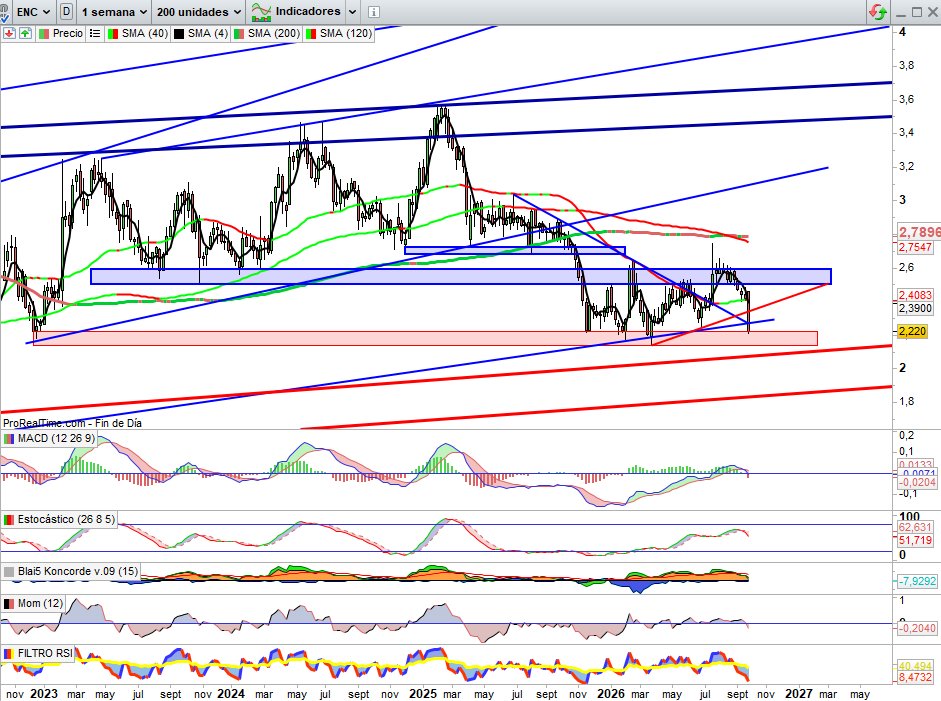The image size is (941, 701).
Task: Open the 1 semana timeframe dropdown
Action: click(114, 11)
